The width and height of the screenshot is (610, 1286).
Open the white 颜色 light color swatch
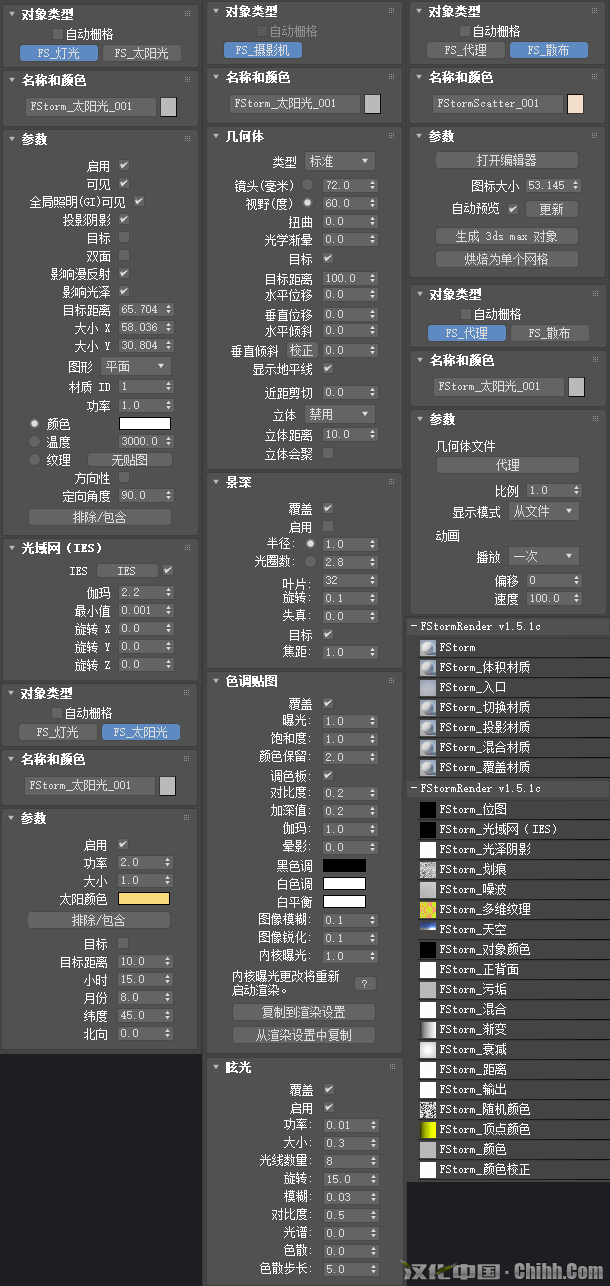[145, 423]
